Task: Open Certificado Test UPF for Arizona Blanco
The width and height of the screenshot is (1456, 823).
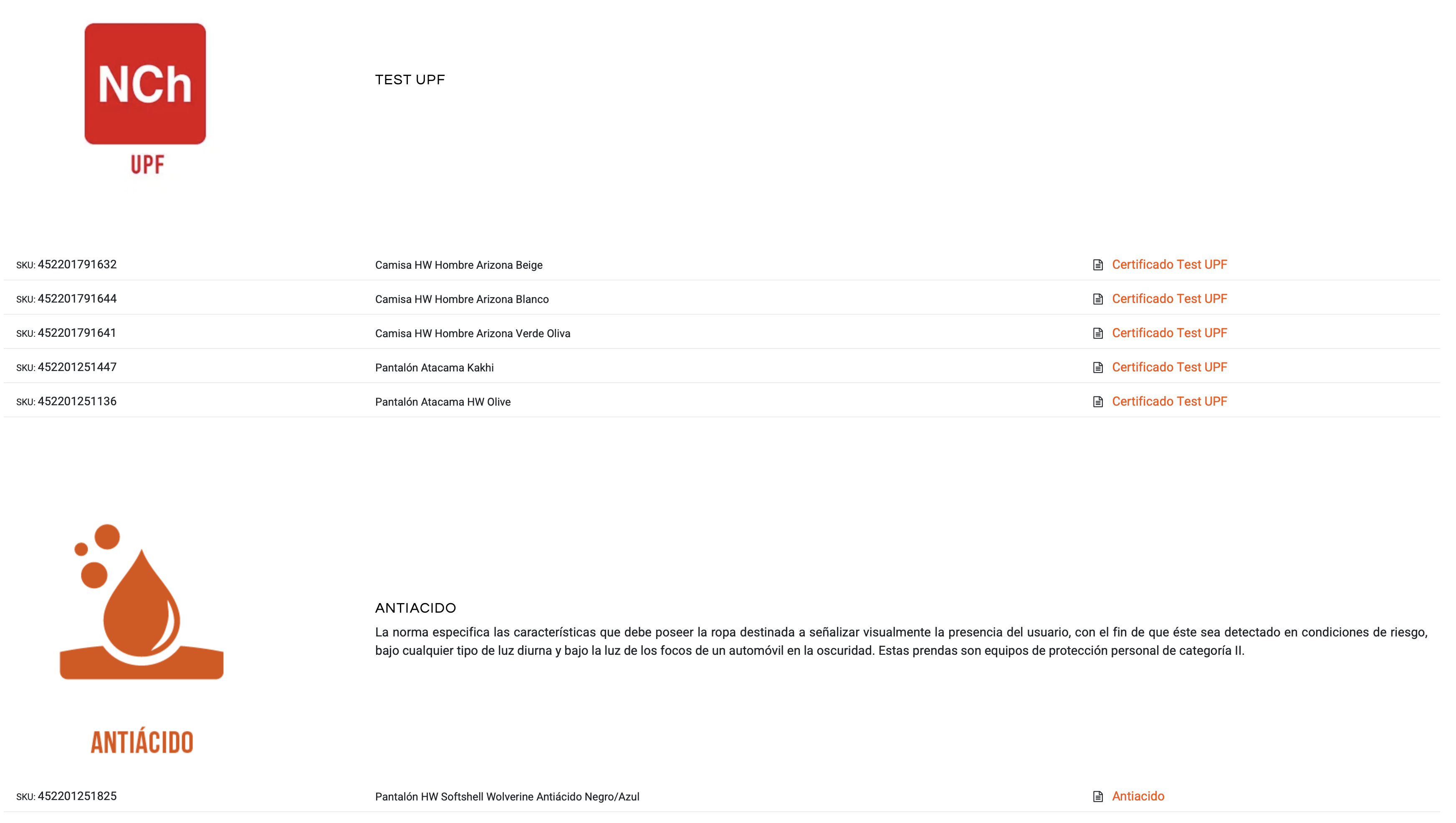Action: point(1169,298)
